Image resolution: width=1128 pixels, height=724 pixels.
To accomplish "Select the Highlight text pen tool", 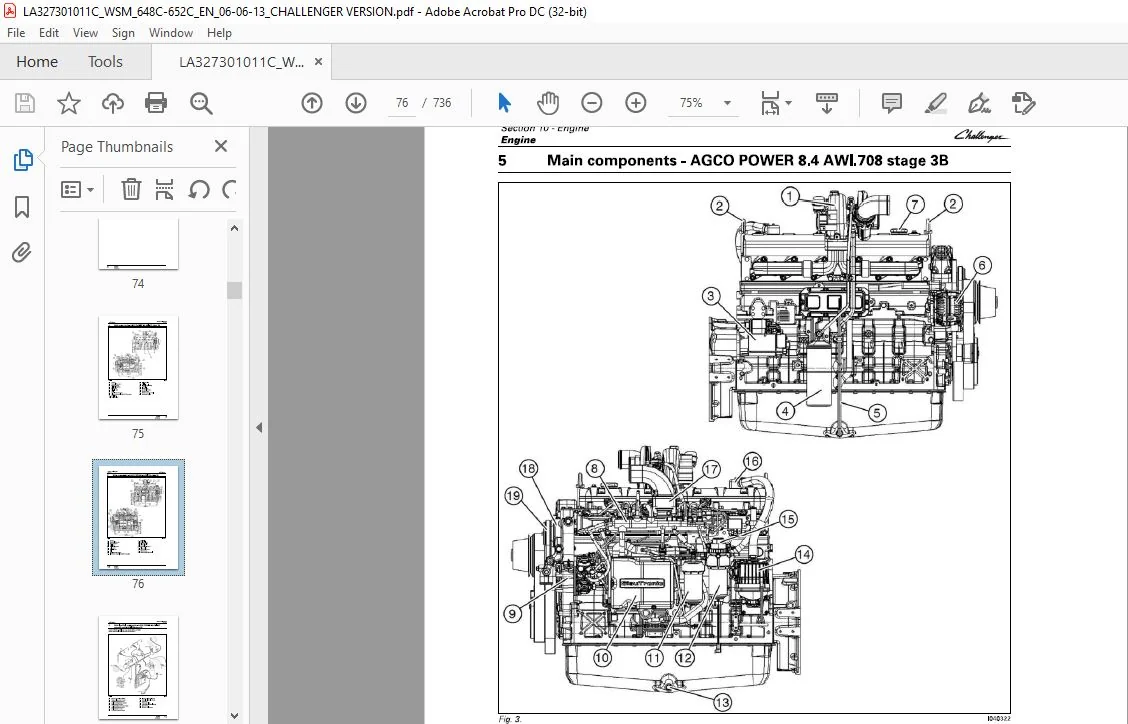I will click(935, 103).
